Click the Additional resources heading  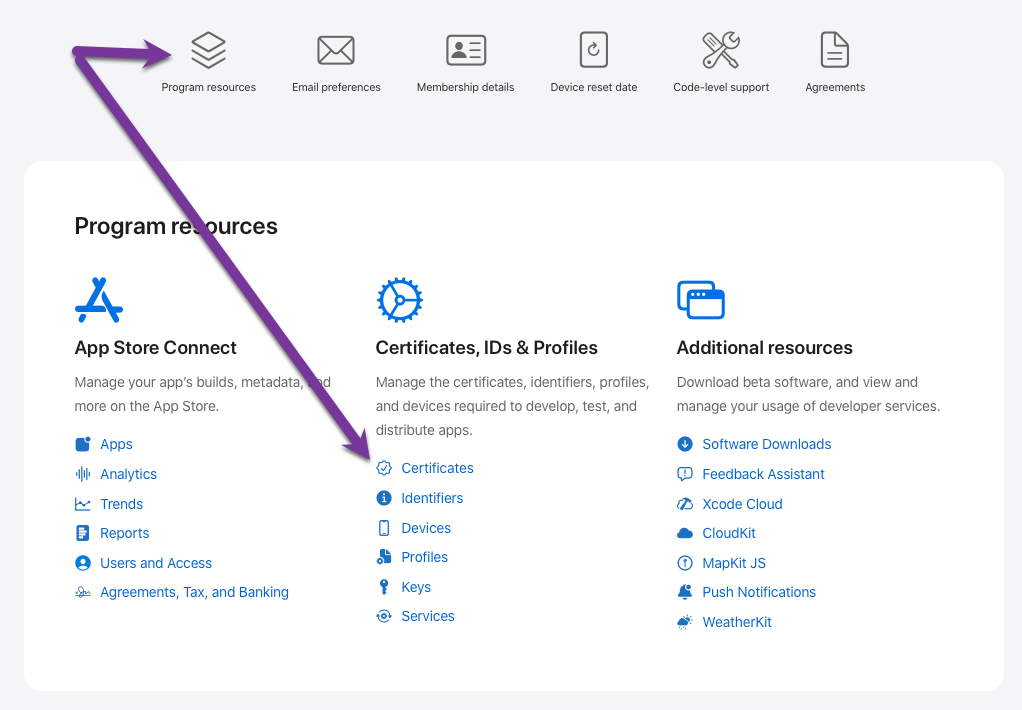tap(765, 348)
